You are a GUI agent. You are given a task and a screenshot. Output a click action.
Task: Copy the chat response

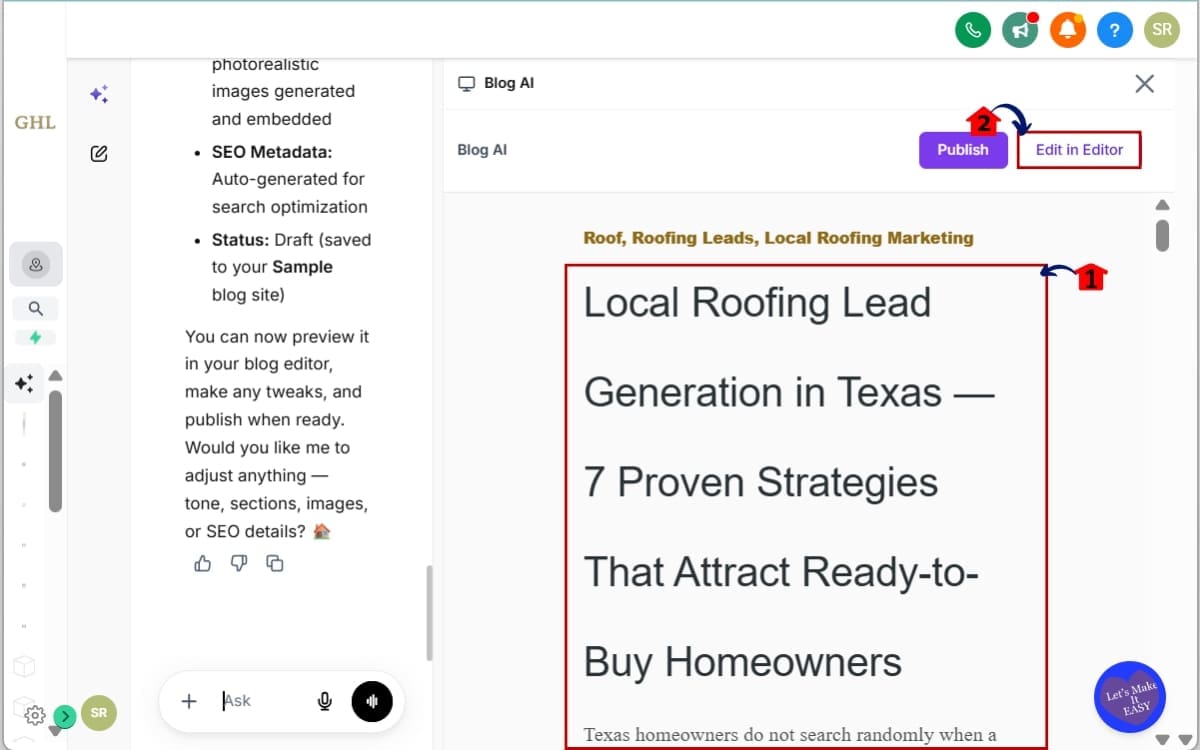click(275, 564)
